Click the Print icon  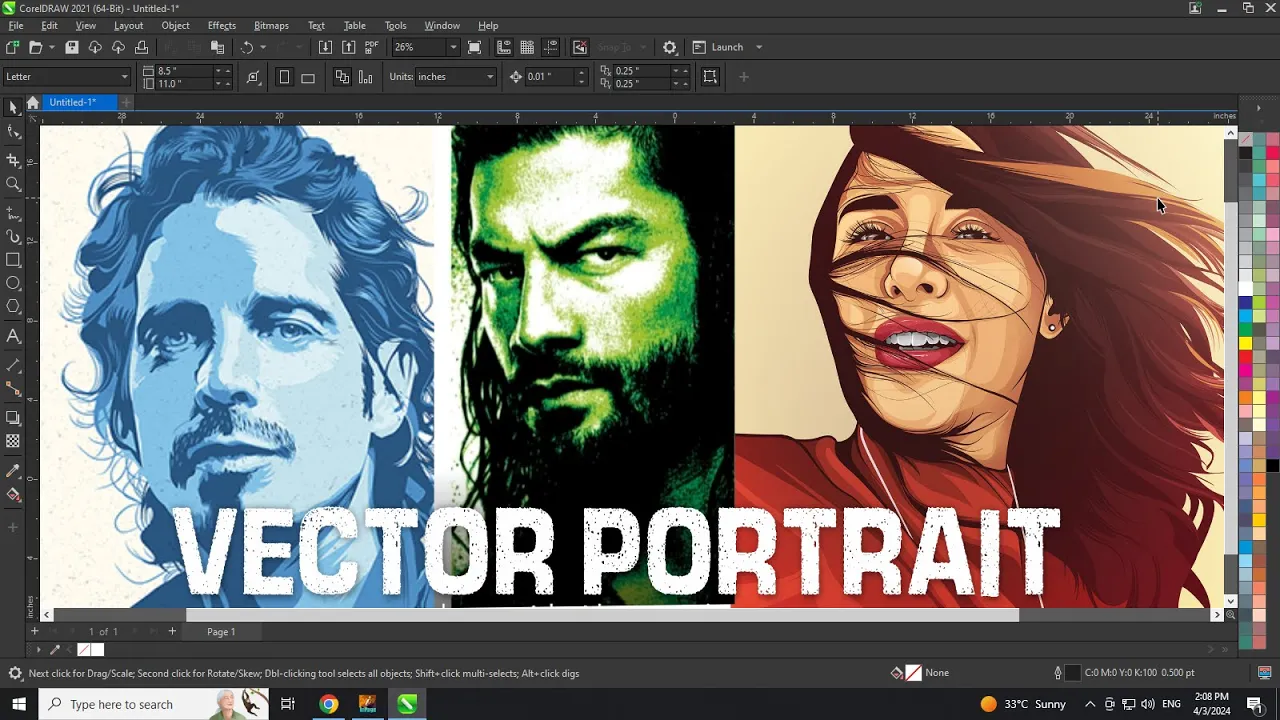coord(141,47)
